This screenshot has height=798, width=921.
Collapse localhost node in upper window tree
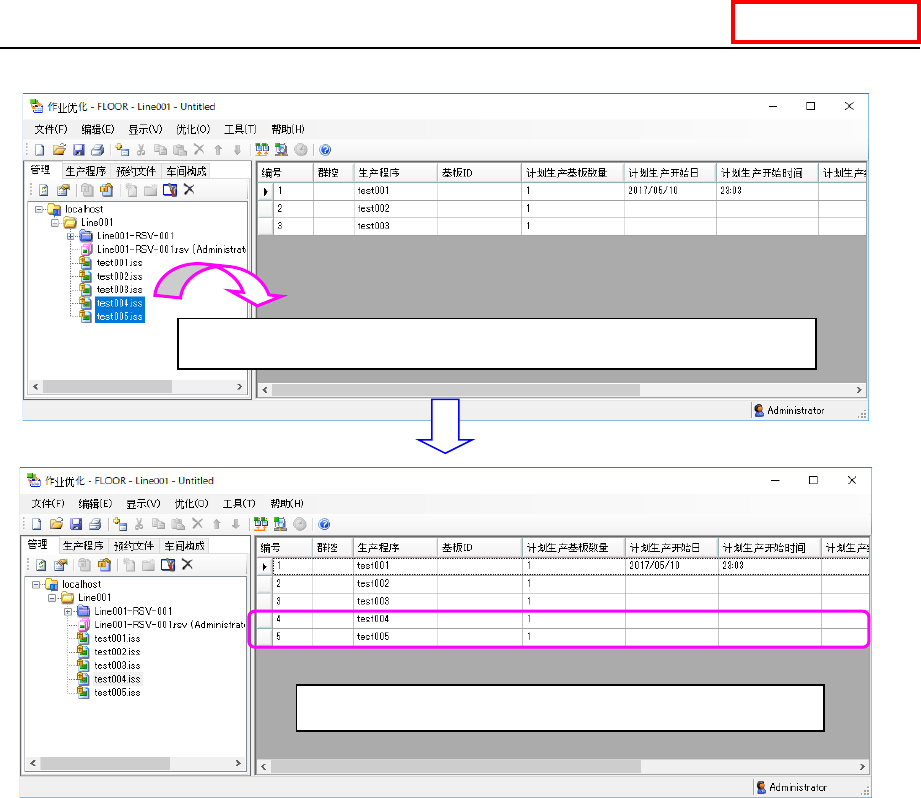(39, 209)
